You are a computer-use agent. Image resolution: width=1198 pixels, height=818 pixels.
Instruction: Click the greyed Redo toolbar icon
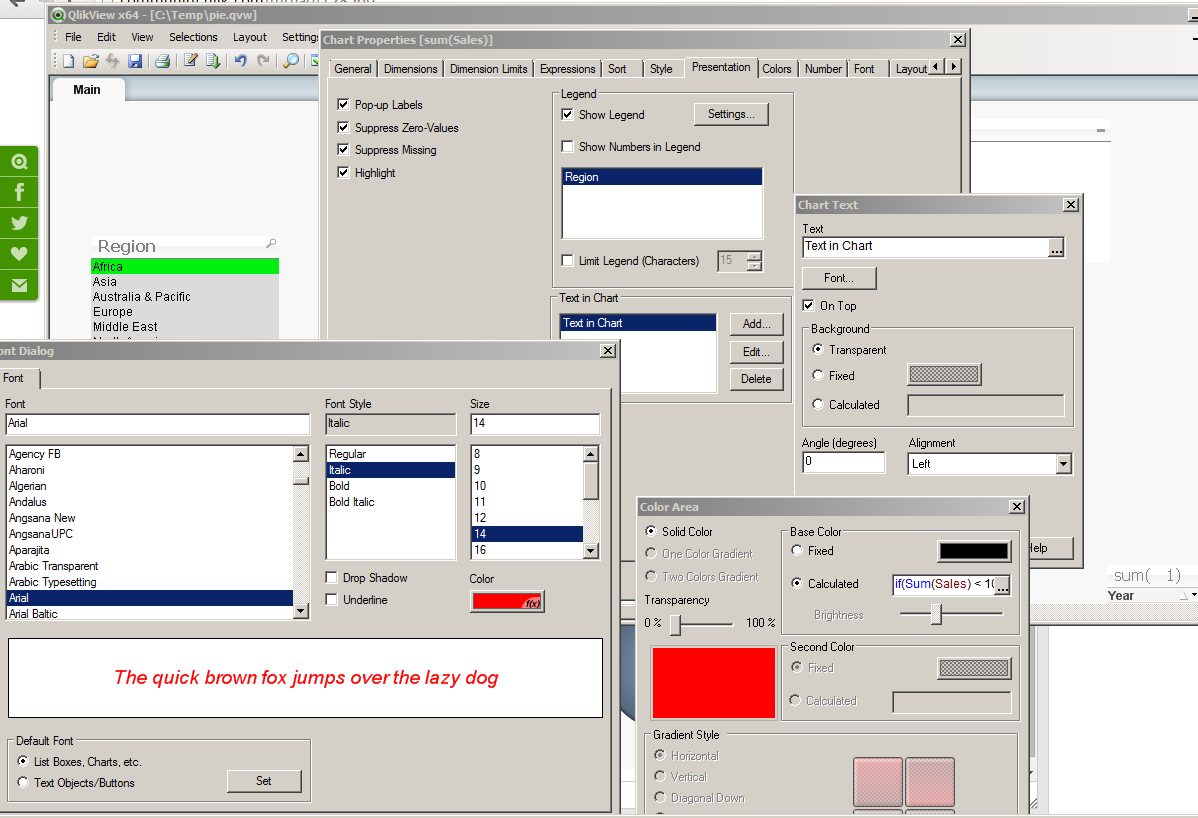(x=264, y=60)
